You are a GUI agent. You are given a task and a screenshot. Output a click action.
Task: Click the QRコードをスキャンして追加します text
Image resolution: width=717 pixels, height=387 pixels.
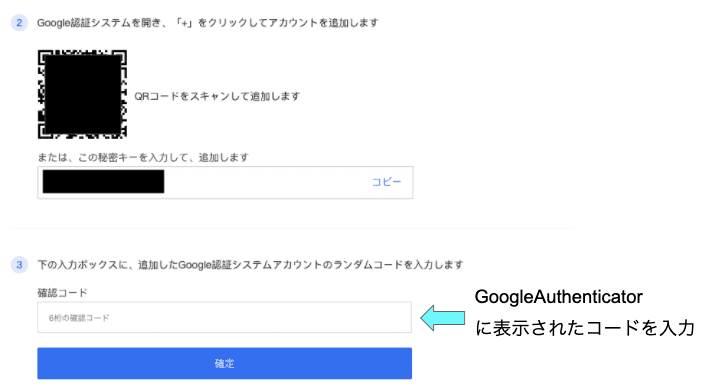pyautogui.click(x=217, y=97)
